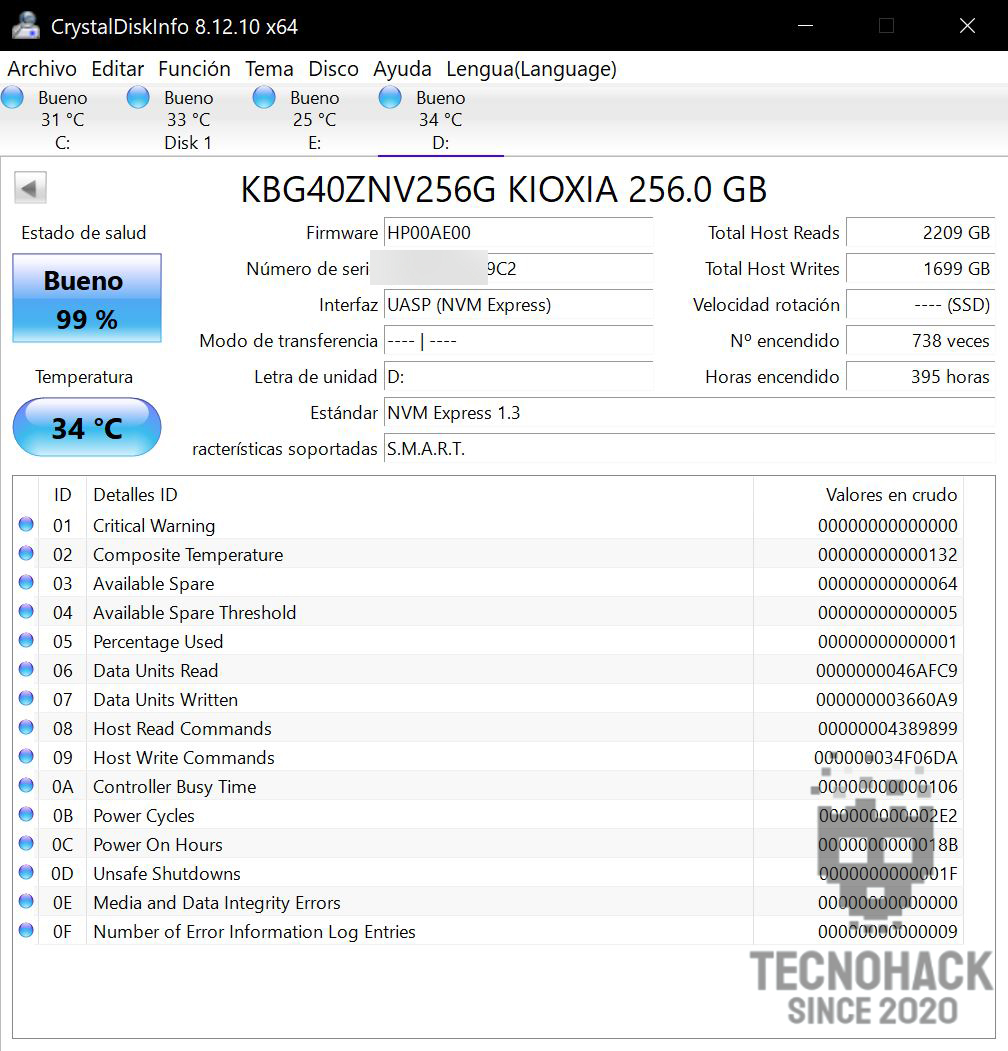Click the status dot for Power On Hours
This screenshot has width=1008, height=1051.
[26, 843]
